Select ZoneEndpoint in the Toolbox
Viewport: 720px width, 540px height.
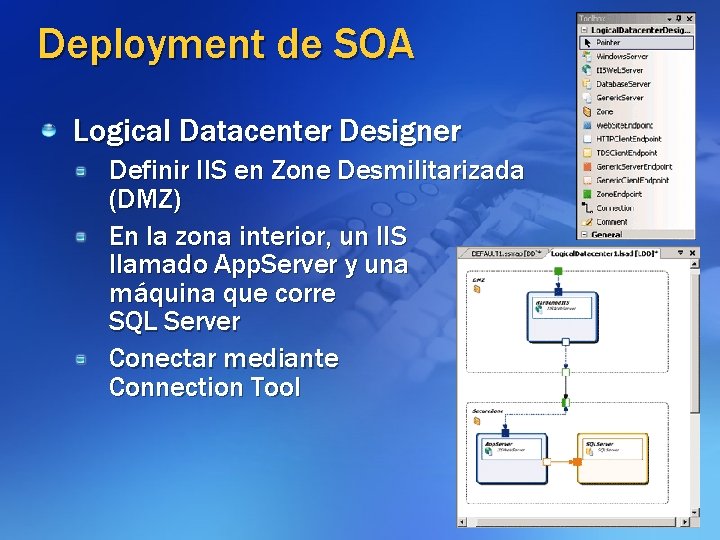point(636,194)
